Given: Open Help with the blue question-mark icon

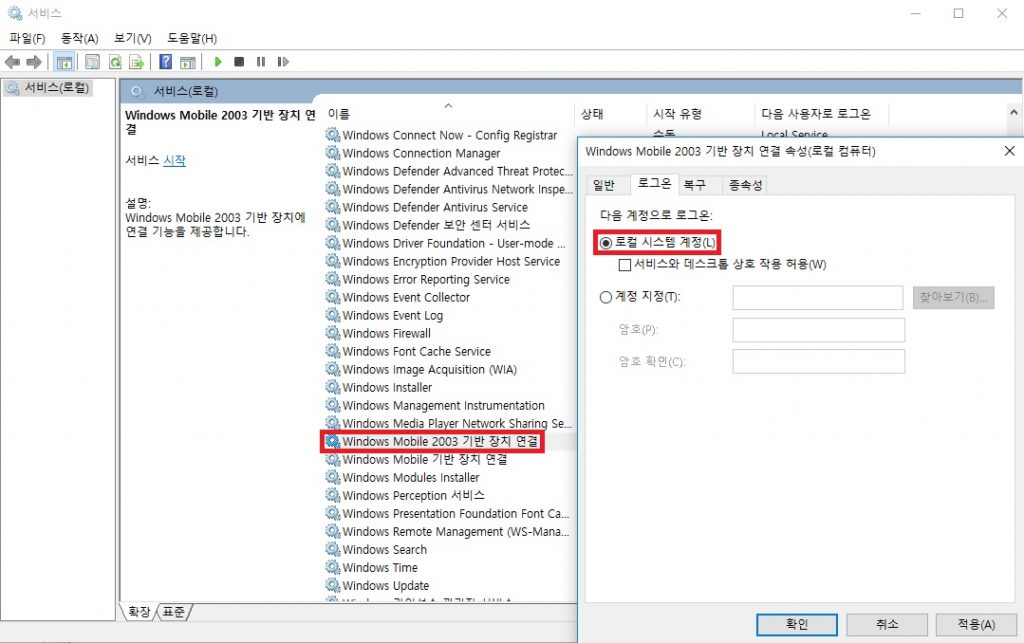Looking at the screenshot, I should click(166, 62).
